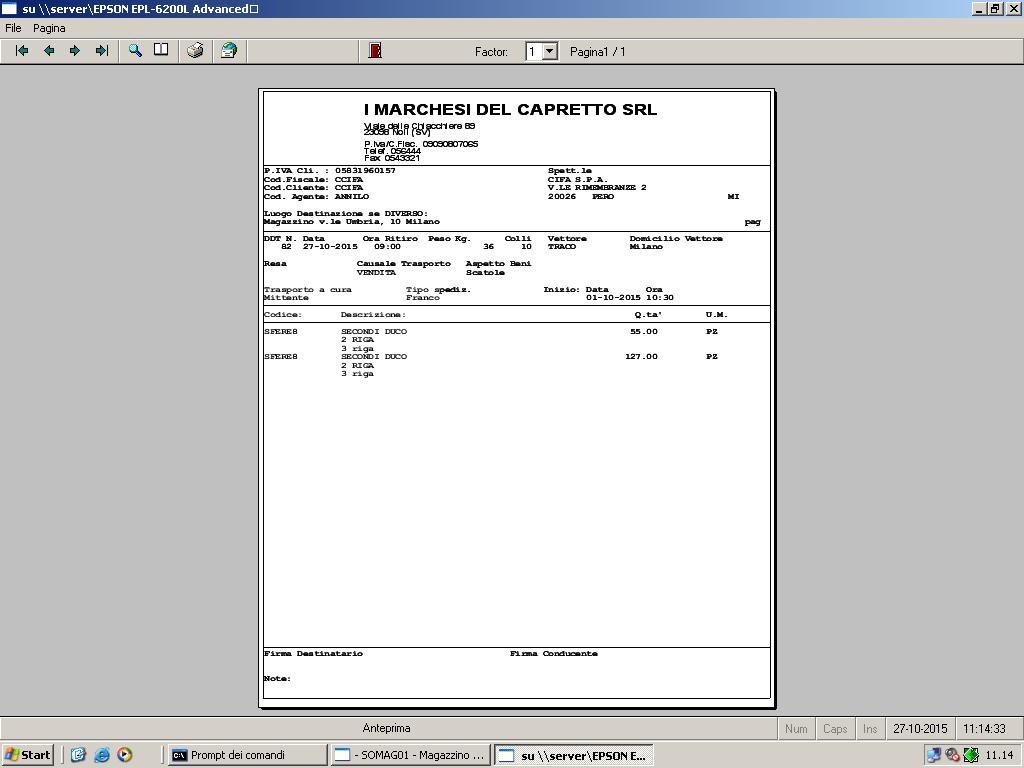
Task: Click the 'Note:' label on the document
Action: [x=277, y=679]
